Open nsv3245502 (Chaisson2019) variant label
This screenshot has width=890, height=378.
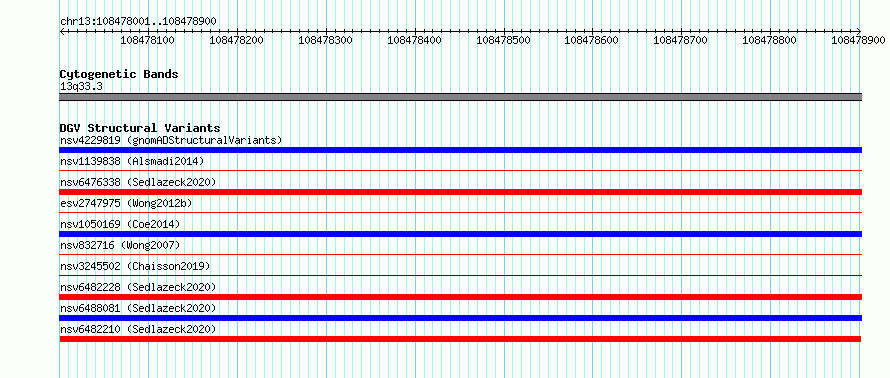(x=135, y=266)
